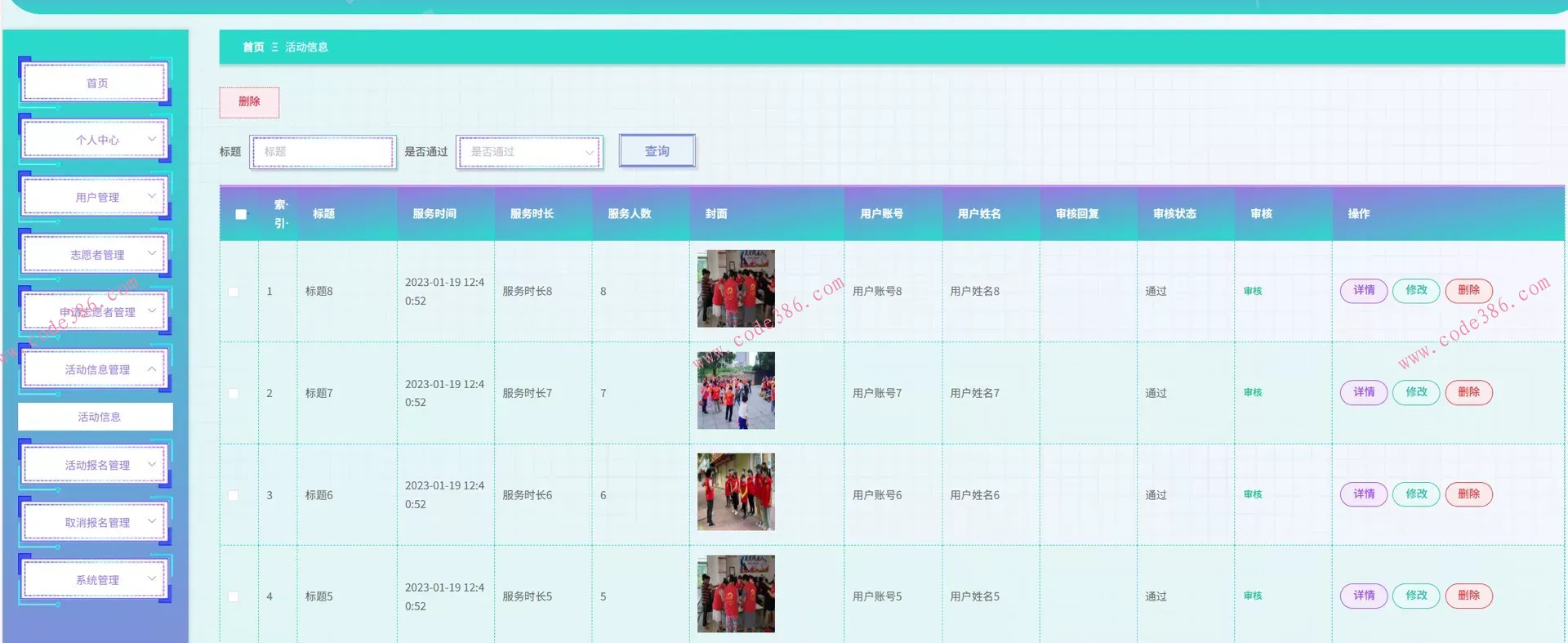Viewport: 1568px width, 643px height.
Task: Check the select-all checkbox in table header
Action: point(241,214)
